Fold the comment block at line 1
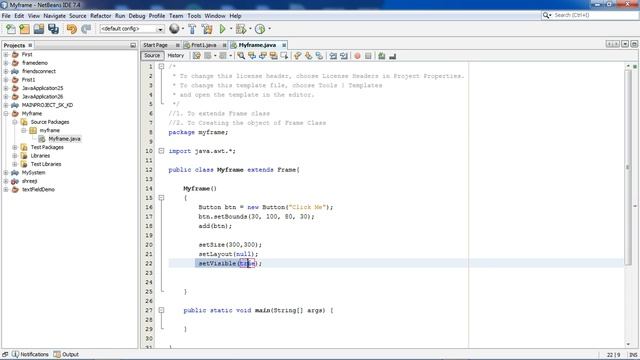Image resolution: width=640 pixels, height=360 pixels. (x=161, y=67)
